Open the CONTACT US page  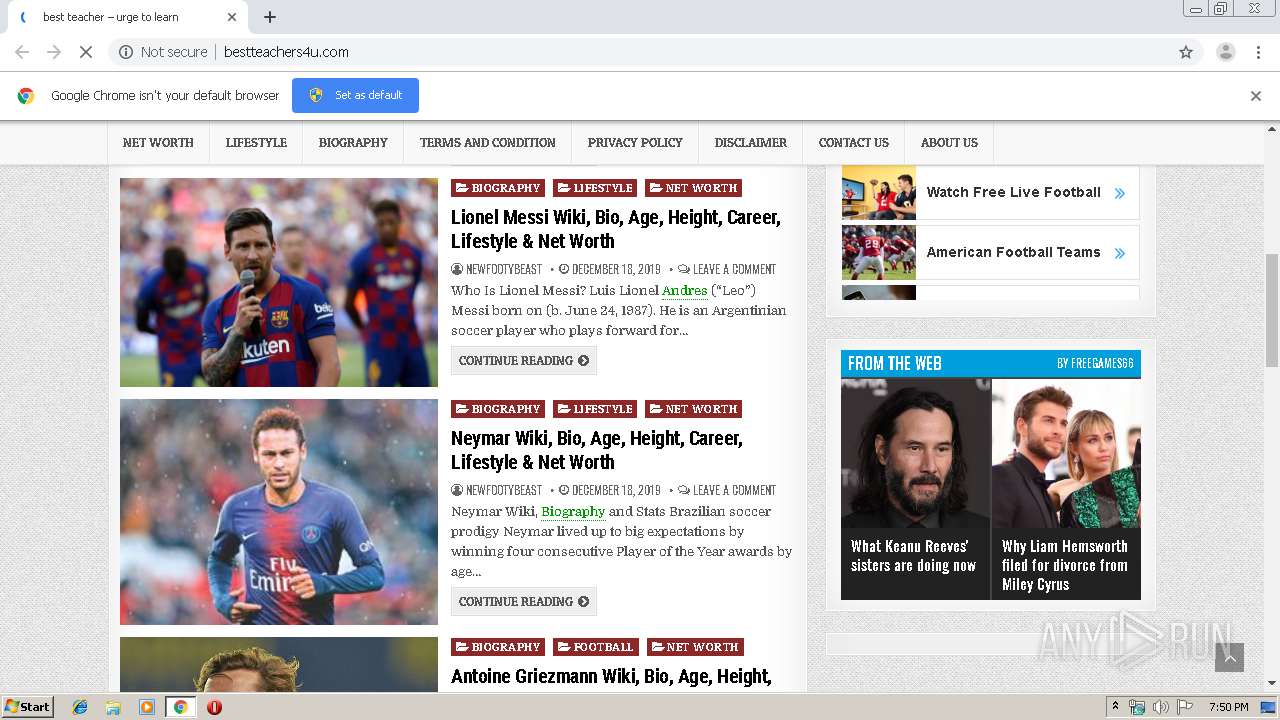pyautogui.click(x=854, y=143)
